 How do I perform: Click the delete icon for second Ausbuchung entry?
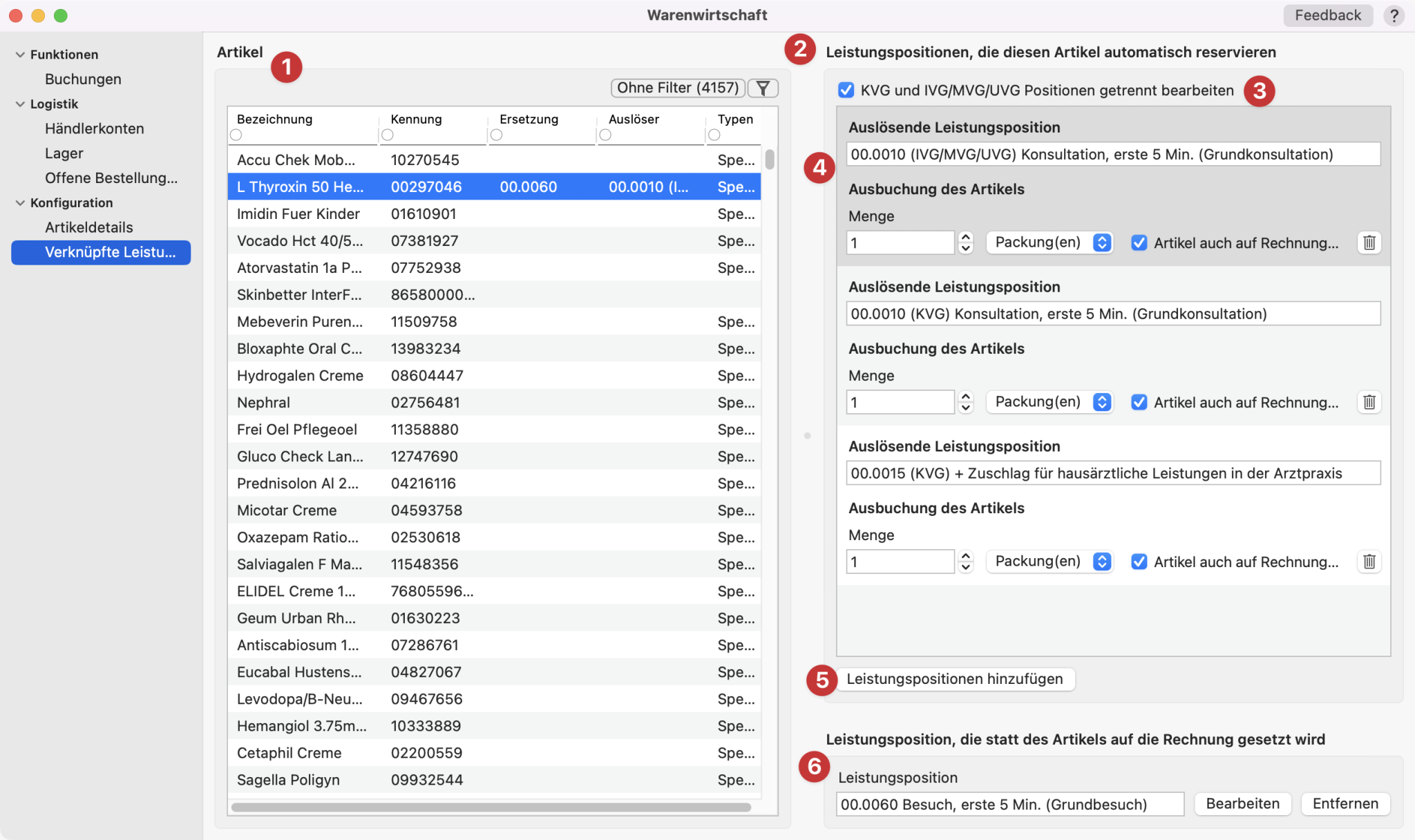pyautogui.click(x=1367, y=402)
